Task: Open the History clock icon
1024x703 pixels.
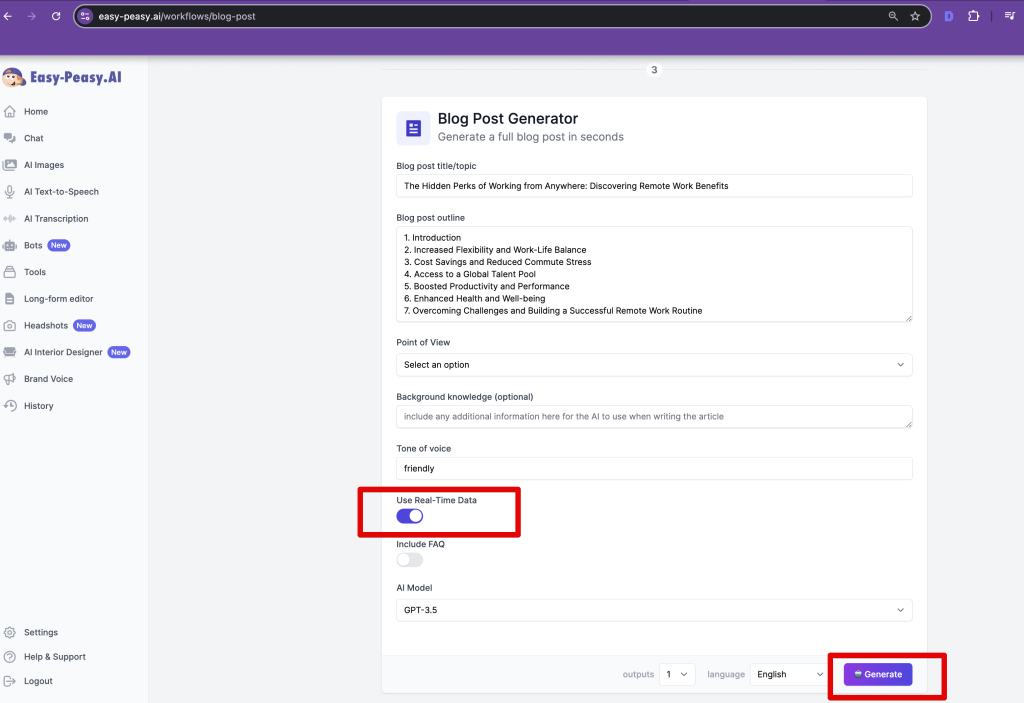Action: click(x=10, y=406)
